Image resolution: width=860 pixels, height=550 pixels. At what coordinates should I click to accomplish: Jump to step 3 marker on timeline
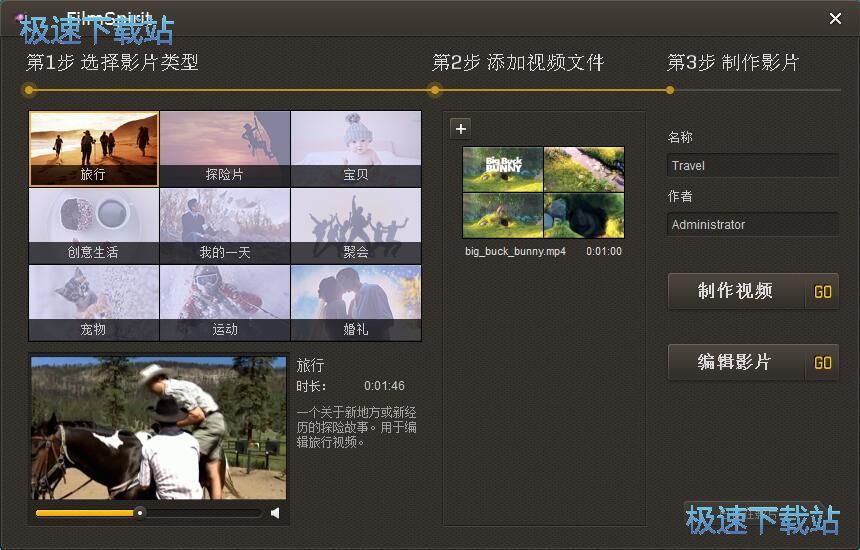pyautogui.click(x=670, y=90)
